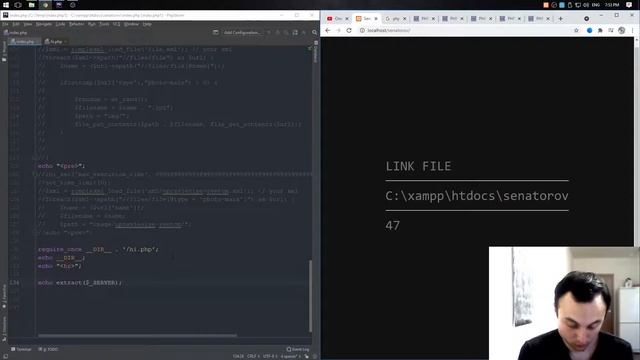Open the Window menu in PhpStorm
Screen dimensions: 640x360
(x=131, y=24)
